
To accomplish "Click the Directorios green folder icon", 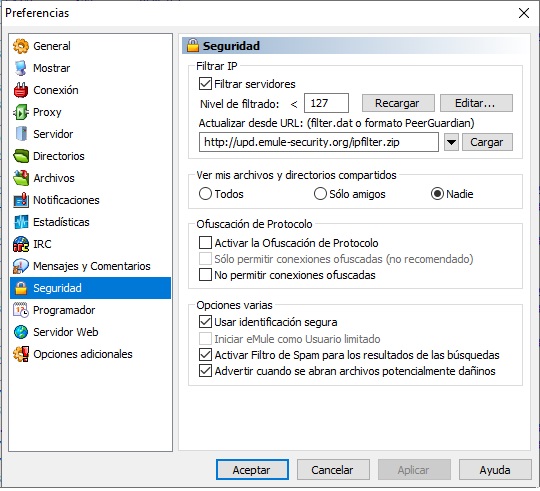I will coord(21,156).
